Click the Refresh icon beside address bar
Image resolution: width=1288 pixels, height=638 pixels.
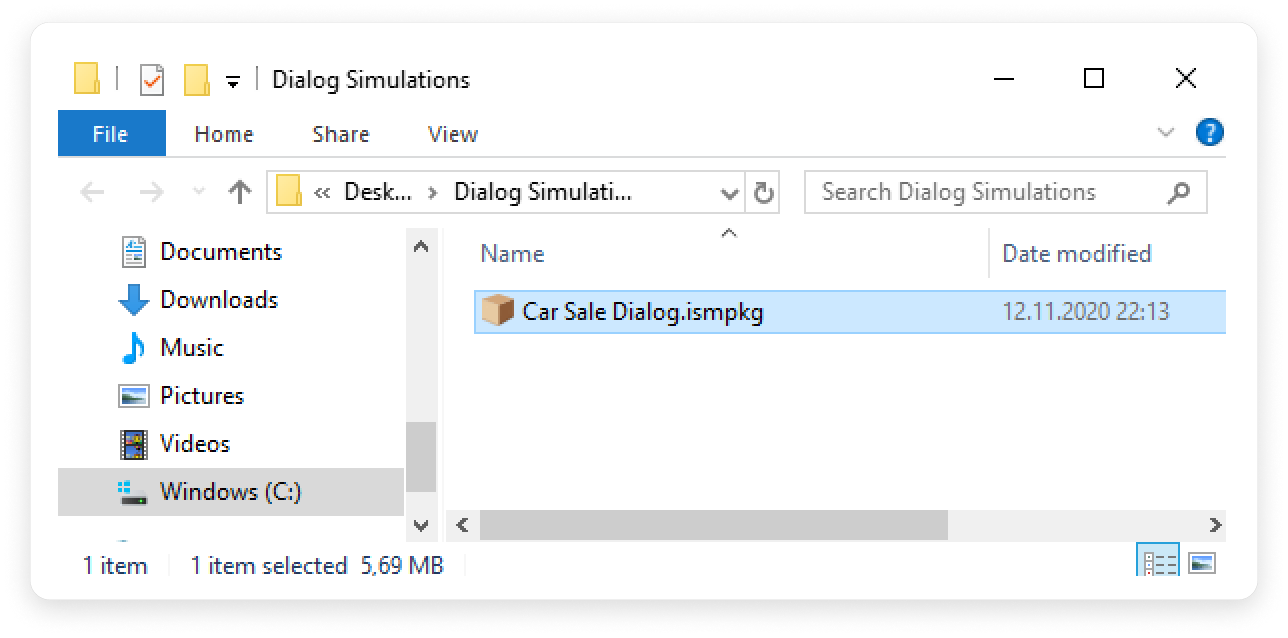tap(764, 193)
